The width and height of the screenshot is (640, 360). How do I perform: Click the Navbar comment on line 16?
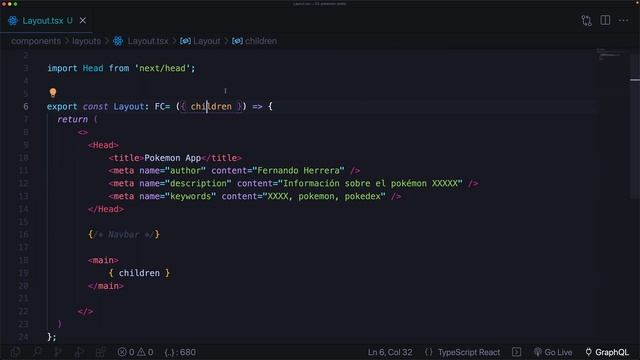pos(124,235)
